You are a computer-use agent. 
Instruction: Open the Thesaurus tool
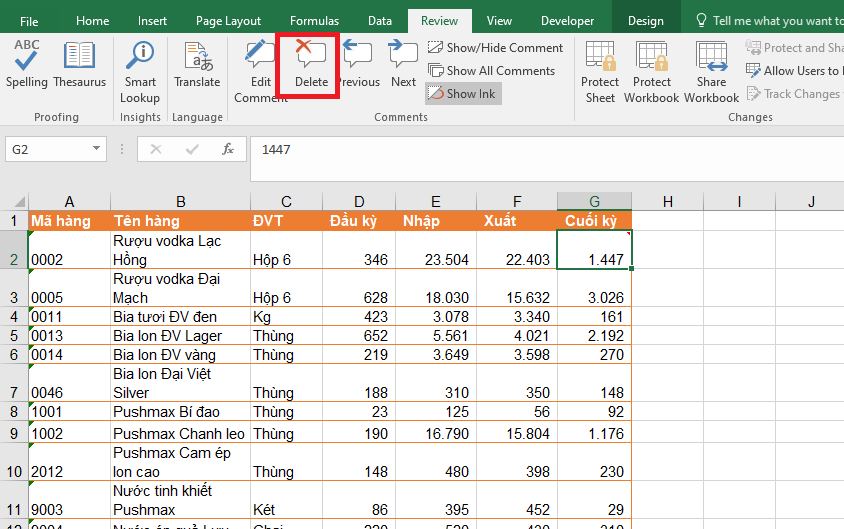click(x=80, y=65)
